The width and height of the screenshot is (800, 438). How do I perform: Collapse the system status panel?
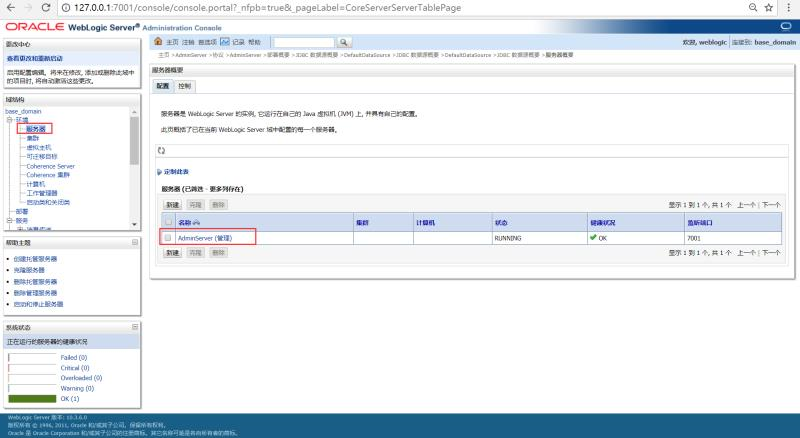coord(135,327)
